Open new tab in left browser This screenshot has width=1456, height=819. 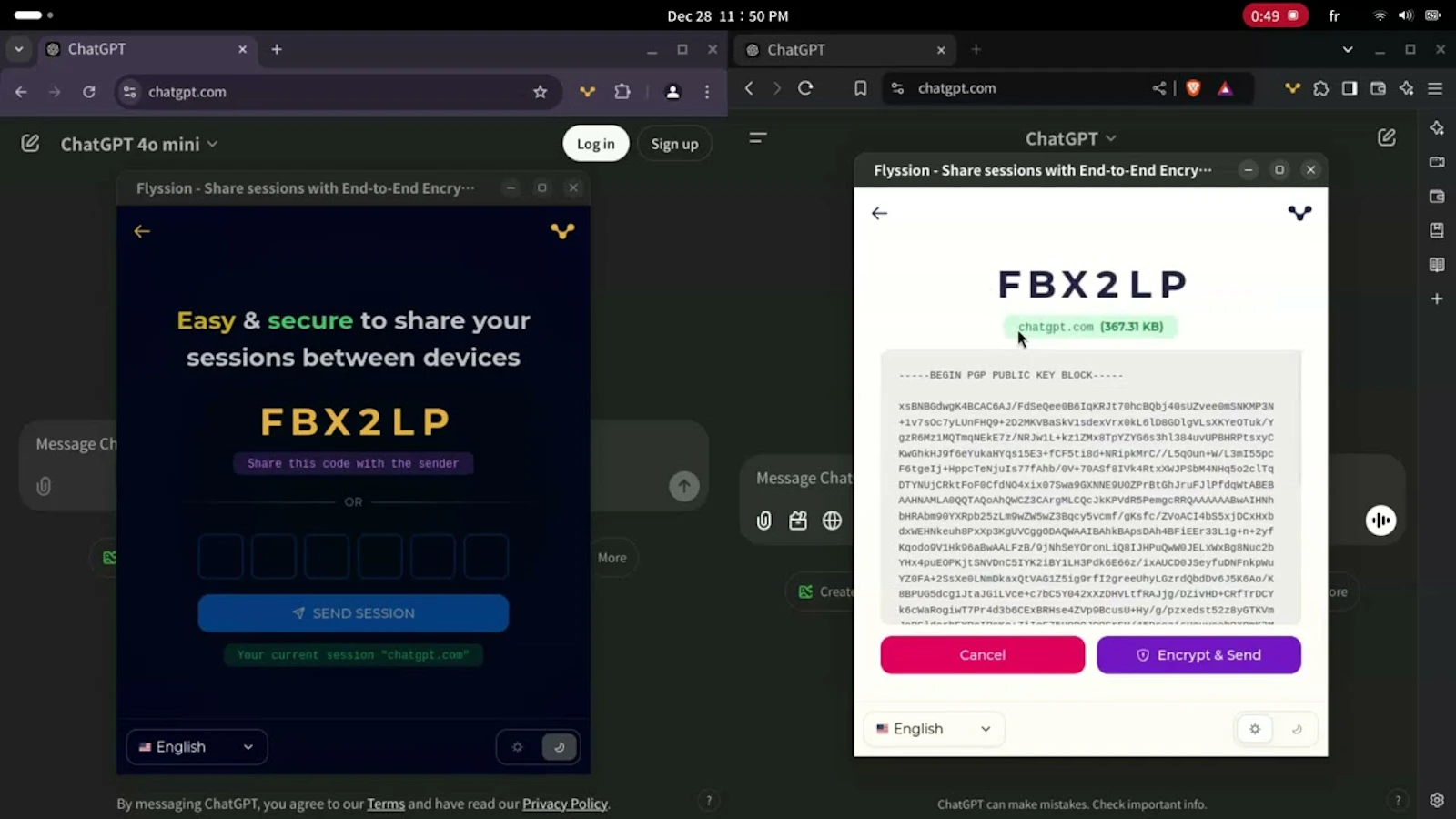tap(277, 49)
